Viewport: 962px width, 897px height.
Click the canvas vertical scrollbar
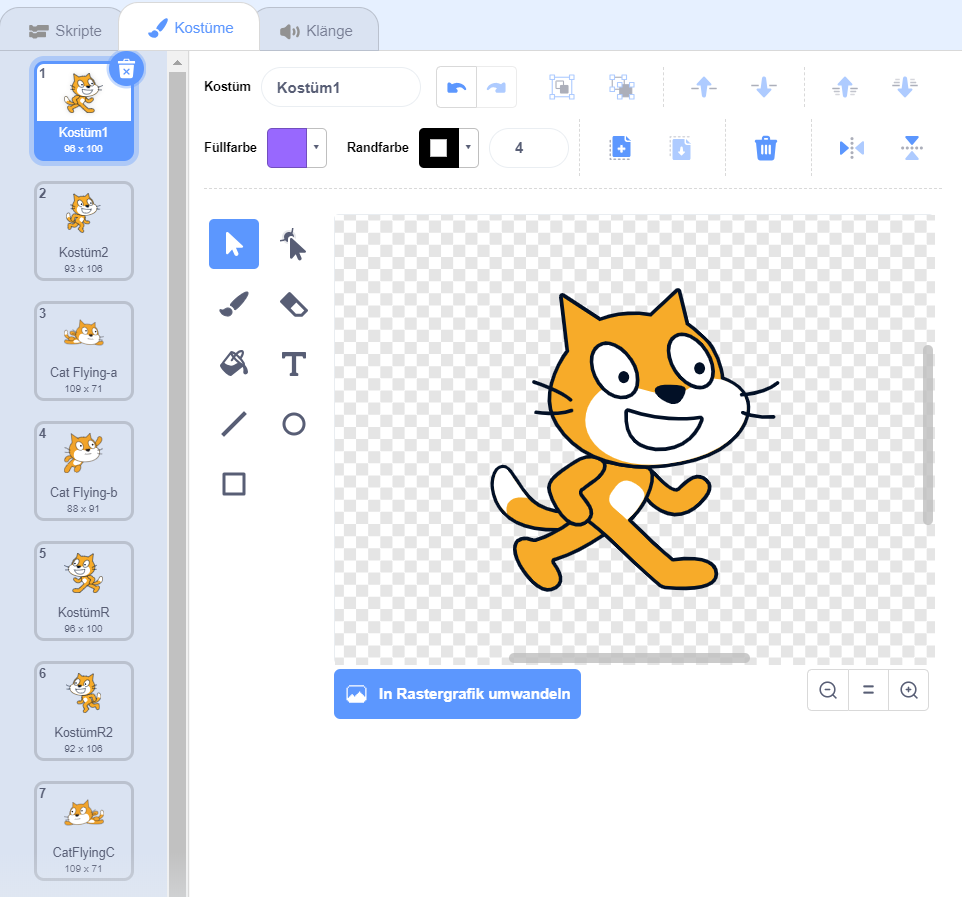[928, 434]
